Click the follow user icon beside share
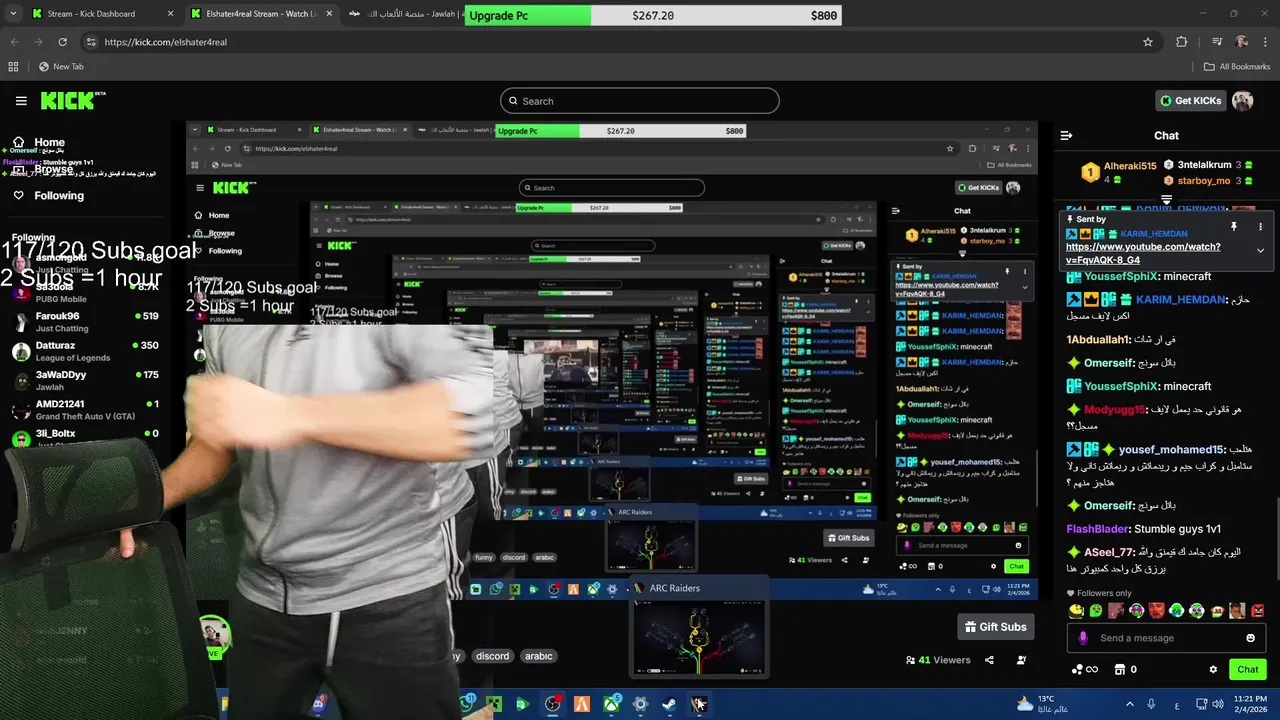Viewport: 1280px width, 720px height. coord(1021,660)
